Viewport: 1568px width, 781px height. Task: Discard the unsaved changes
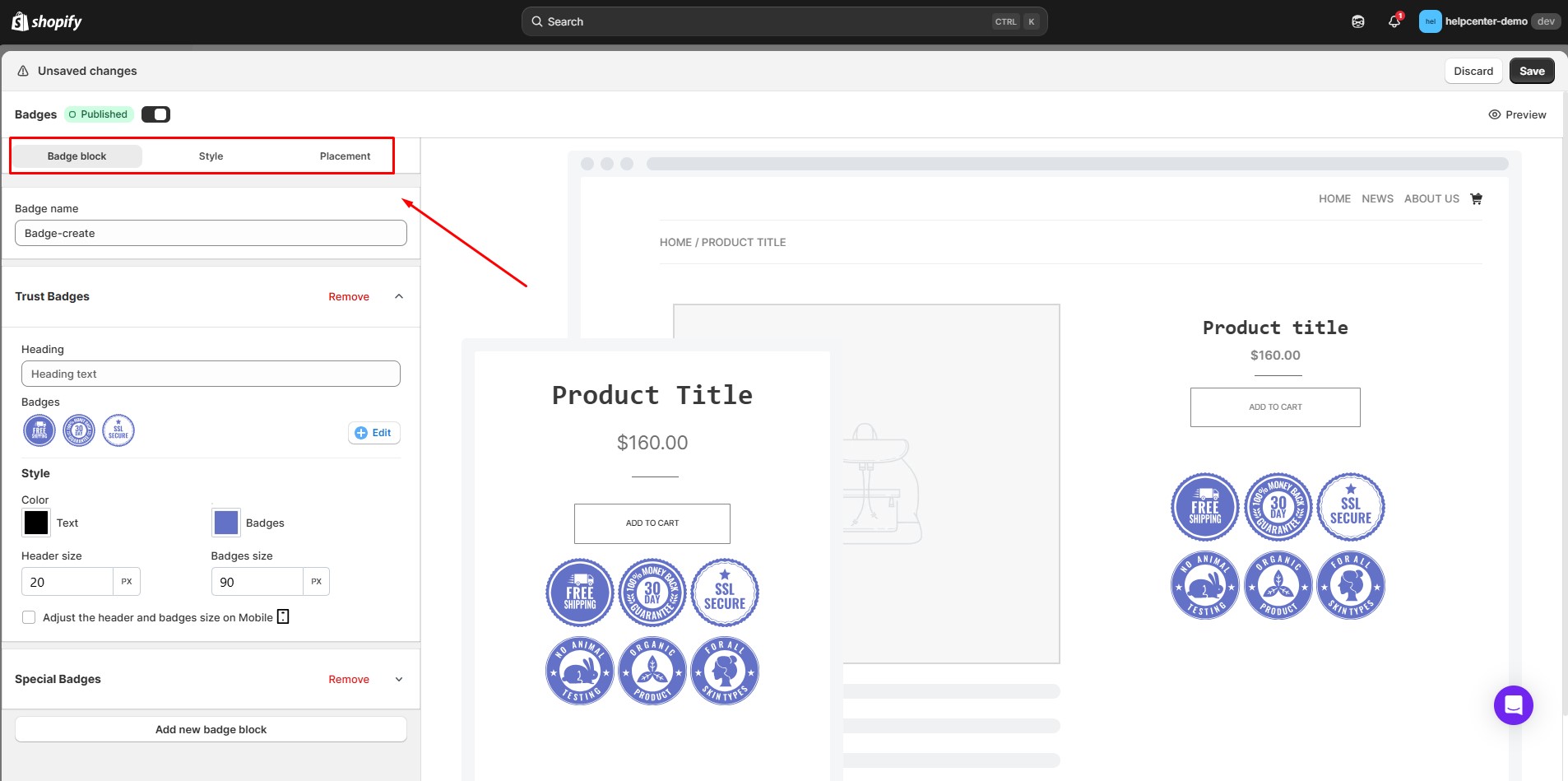[1473, 71]
